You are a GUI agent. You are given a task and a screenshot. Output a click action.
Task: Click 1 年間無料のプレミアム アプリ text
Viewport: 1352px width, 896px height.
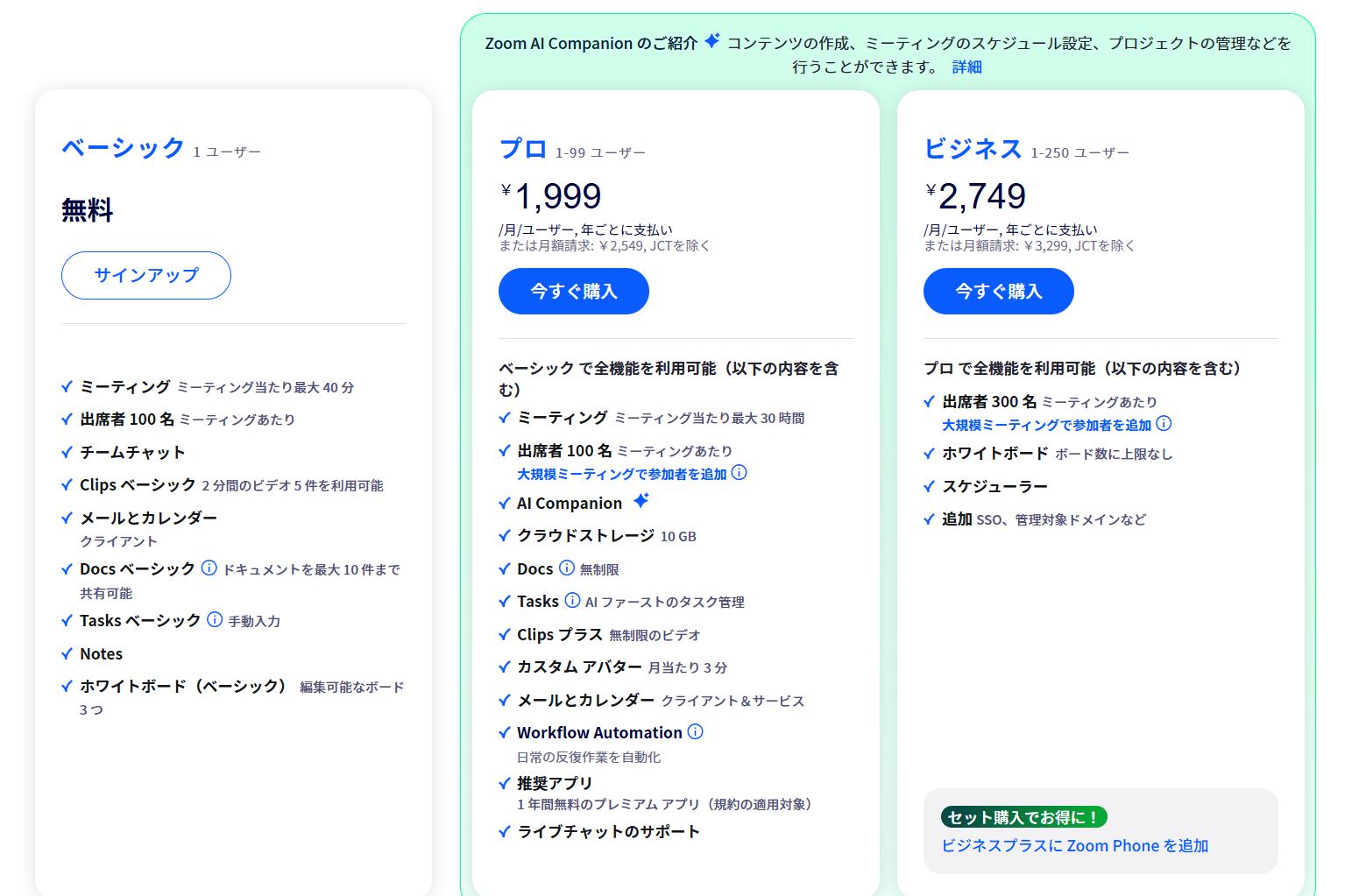pyautogui.click(x=666, y=804)
